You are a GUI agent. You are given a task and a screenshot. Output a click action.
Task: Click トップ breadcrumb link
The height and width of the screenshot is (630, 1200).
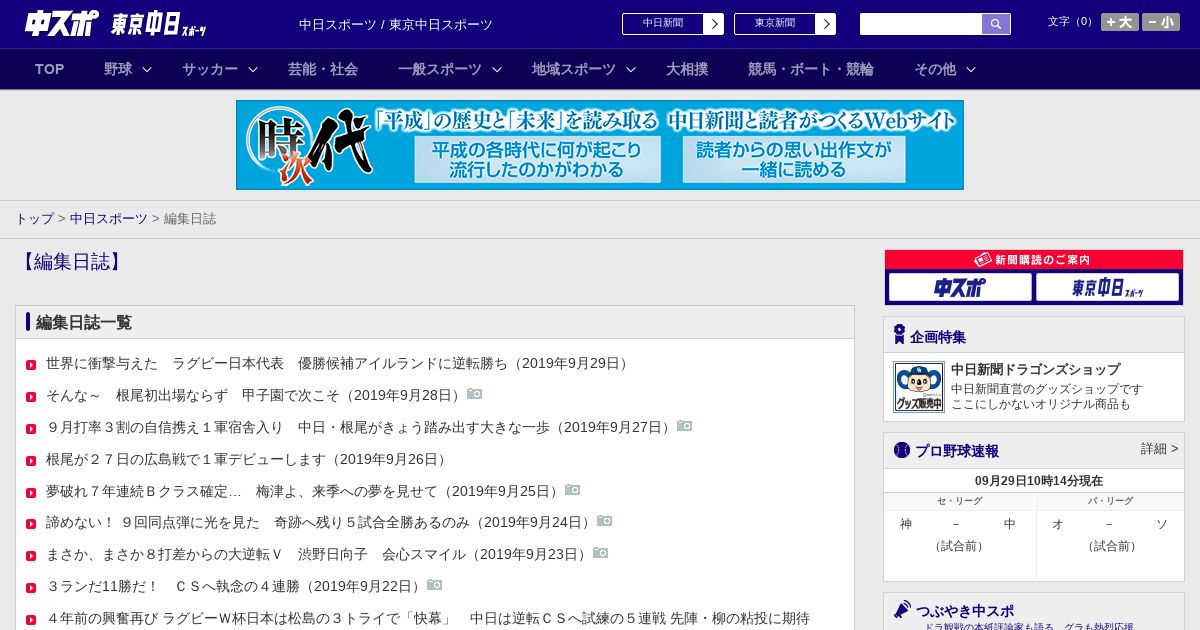(x=34, y=219)
